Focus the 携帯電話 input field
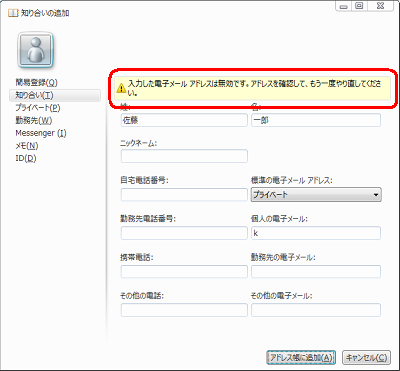The height and width of the screenshot is (371, 400). click(x=184, y=272)
